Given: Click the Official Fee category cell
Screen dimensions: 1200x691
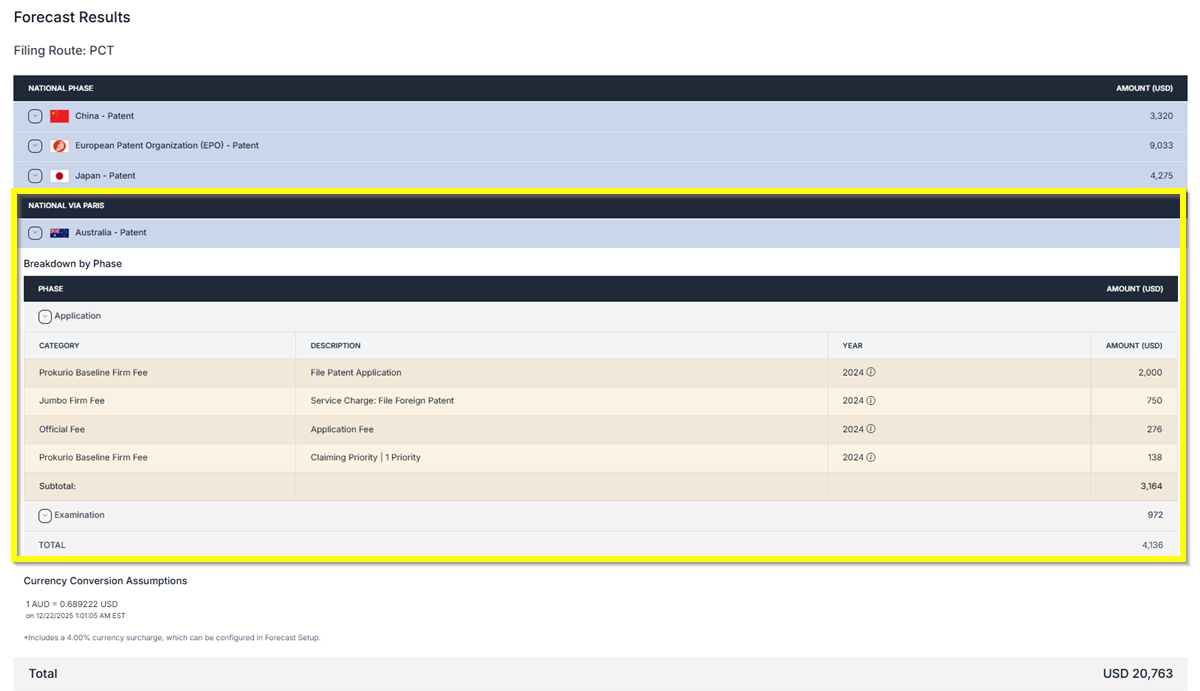Looking at the screenshot, I should (62, 429).
